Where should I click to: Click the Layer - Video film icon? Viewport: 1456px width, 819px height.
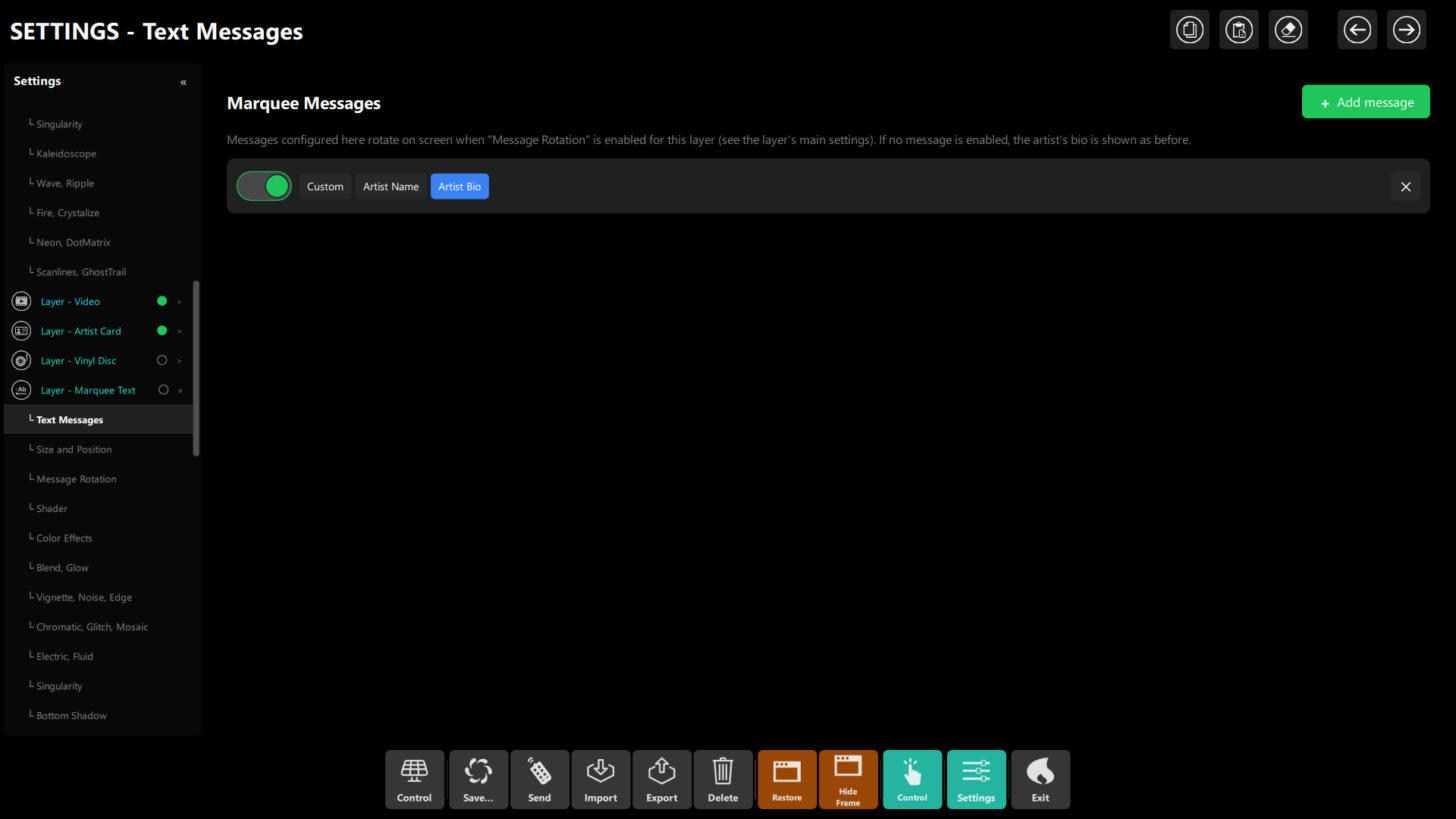click(21, 301)
